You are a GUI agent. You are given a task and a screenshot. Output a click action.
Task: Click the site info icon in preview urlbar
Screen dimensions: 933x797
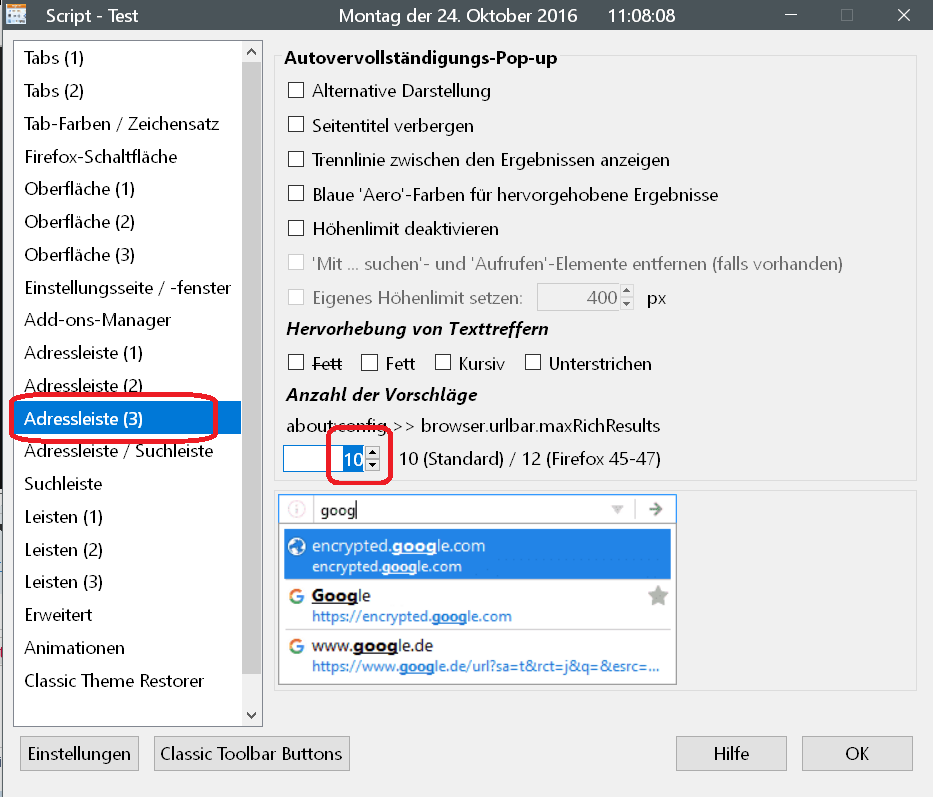(296, 510)
